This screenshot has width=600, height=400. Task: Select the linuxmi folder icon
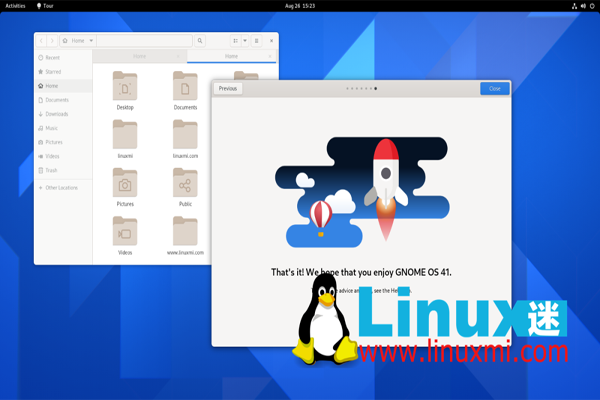coord(125,134)
